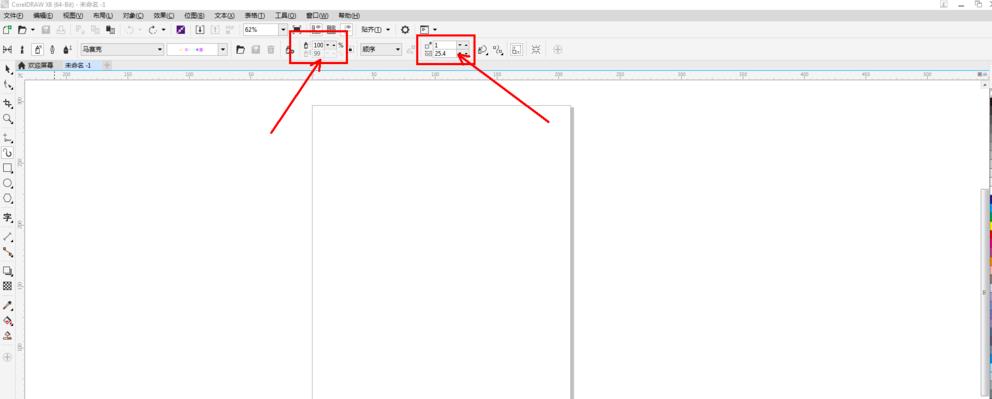The image size is (992, 399).
Task: Click the purple search content icon
Action: [180, 30]
